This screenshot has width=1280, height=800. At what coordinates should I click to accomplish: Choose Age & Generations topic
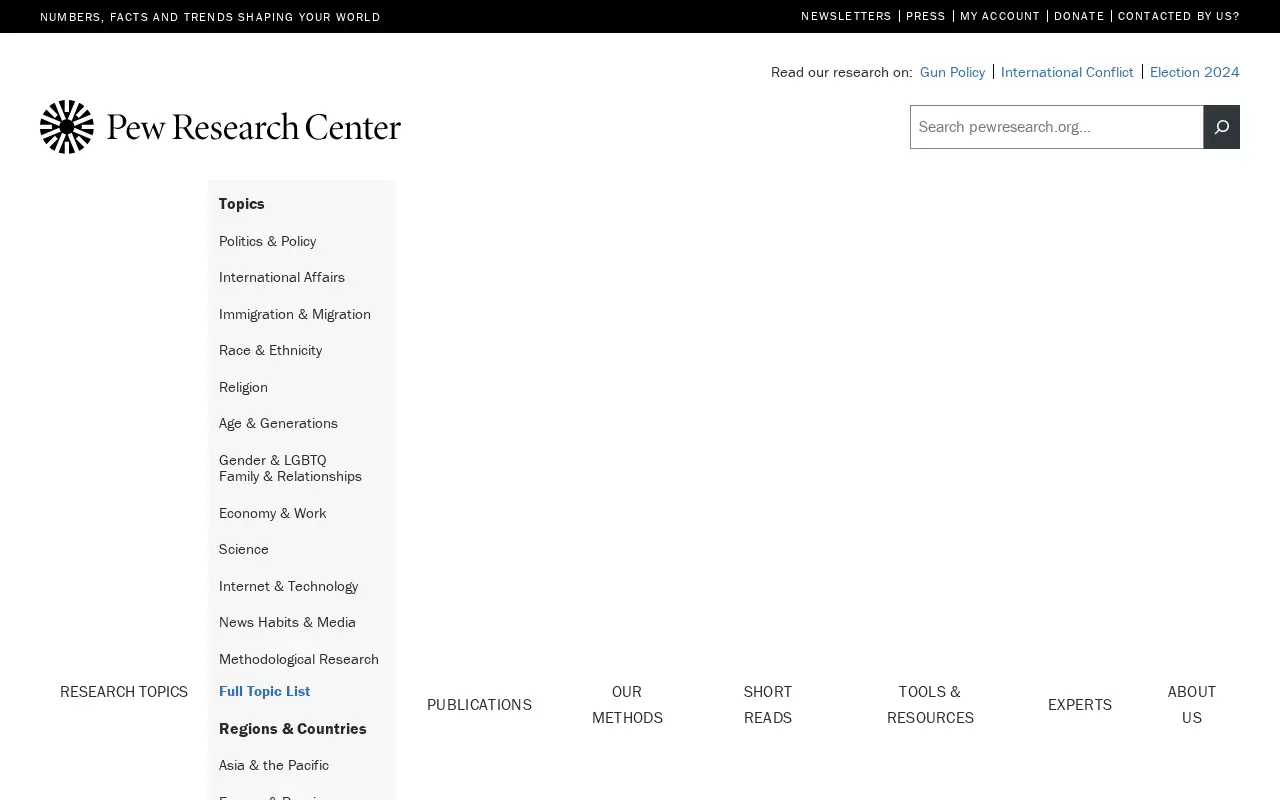coord(278,423)
